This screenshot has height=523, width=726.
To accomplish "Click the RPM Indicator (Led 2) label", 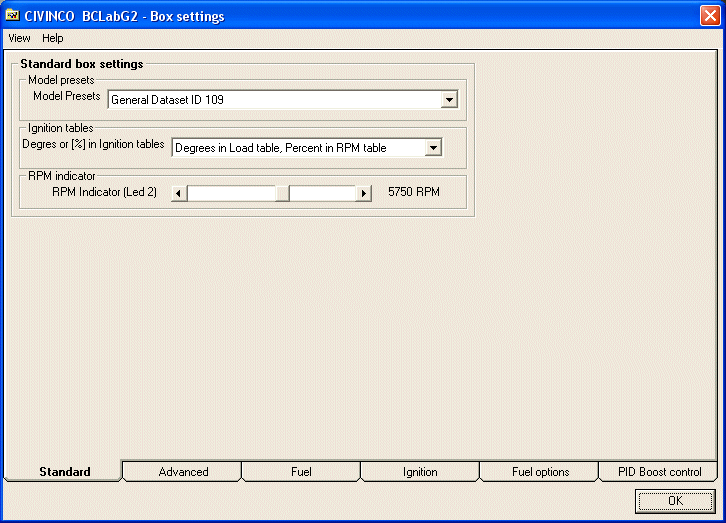I will tap(104, 192).
